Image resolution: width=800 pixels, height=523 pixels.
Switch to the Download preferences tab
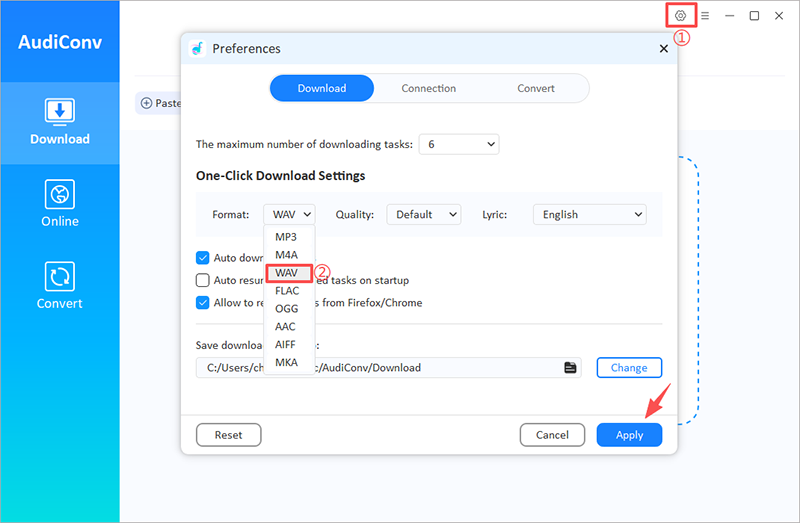[x=322, y=88]
